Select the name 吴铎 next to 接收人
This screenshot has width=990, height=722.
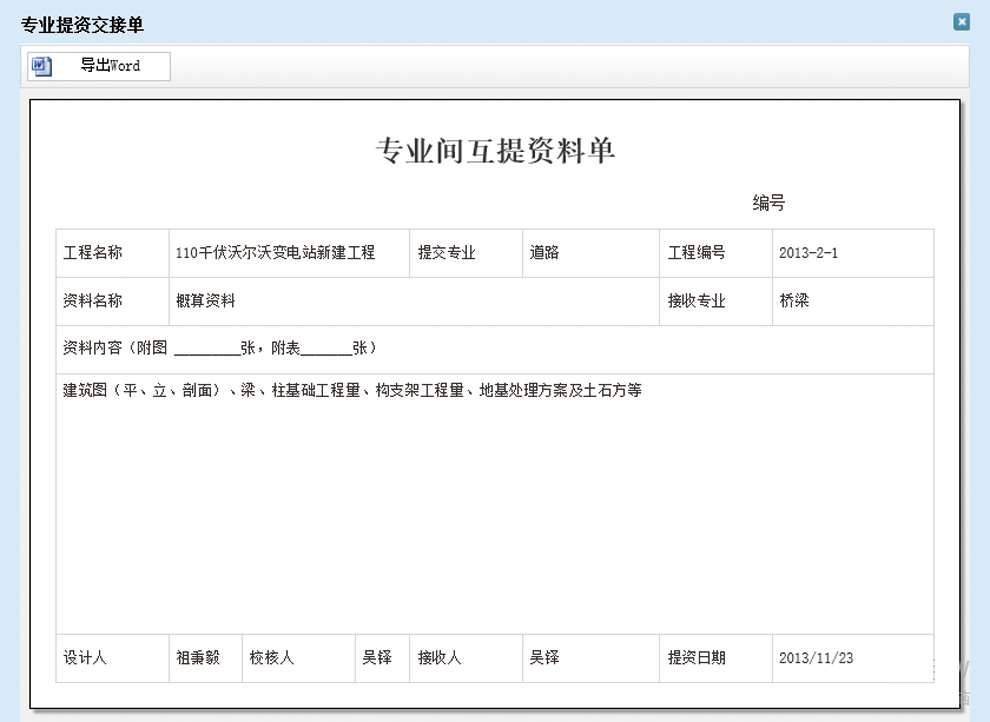544,658
